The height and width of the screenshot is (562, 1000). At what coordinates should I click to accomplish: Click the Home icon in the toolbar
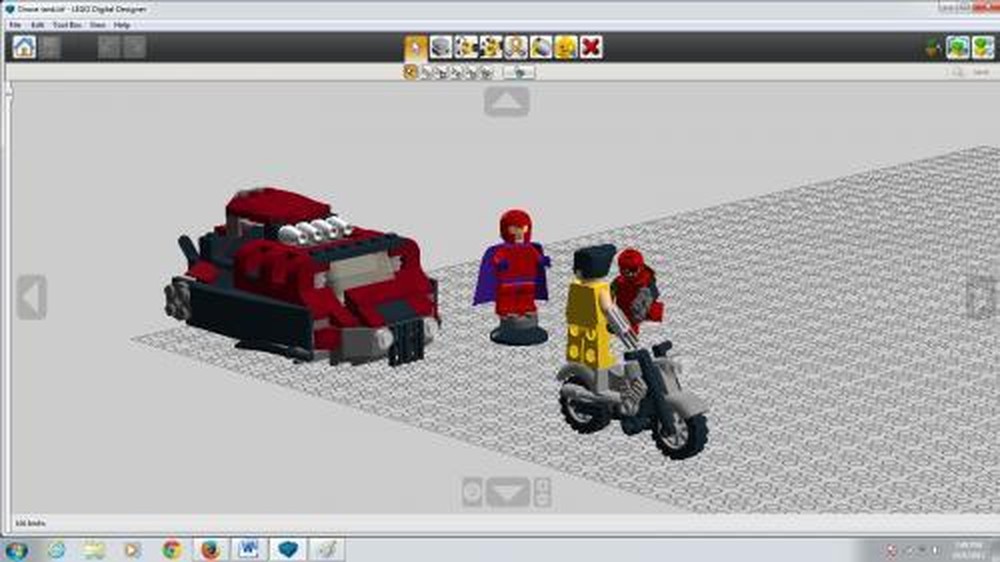pos(24,47)
